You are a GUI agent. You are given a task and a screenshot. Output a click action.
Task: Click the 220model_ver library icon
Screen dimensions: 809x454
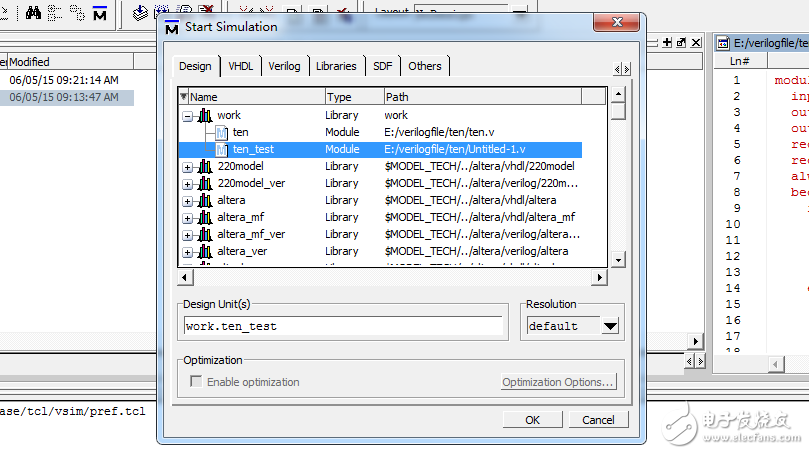tap(205, 183)
